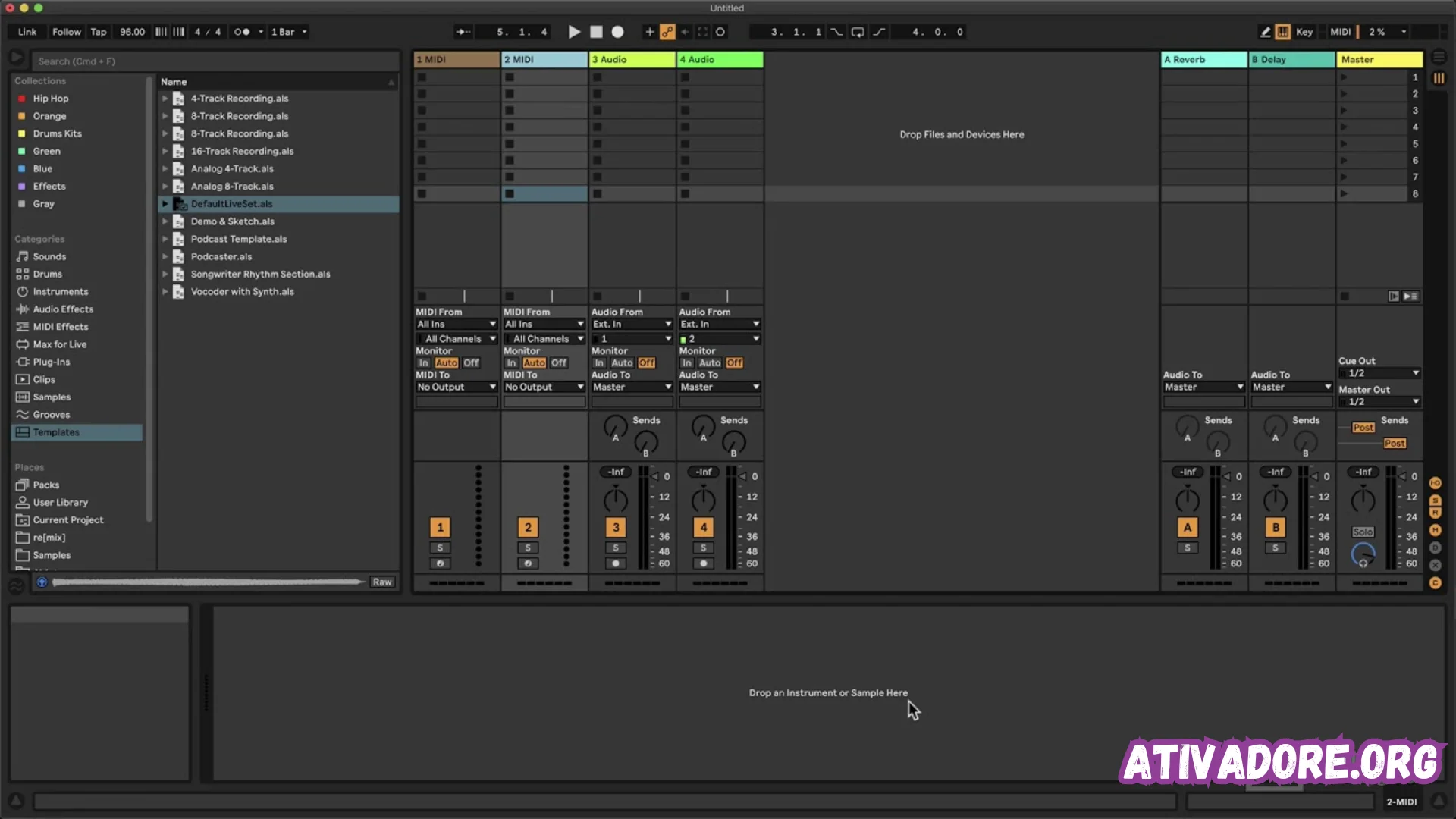Open the Audio Effects category
The height and width of the screenshot is (819, 1456).
pos(63,309)
